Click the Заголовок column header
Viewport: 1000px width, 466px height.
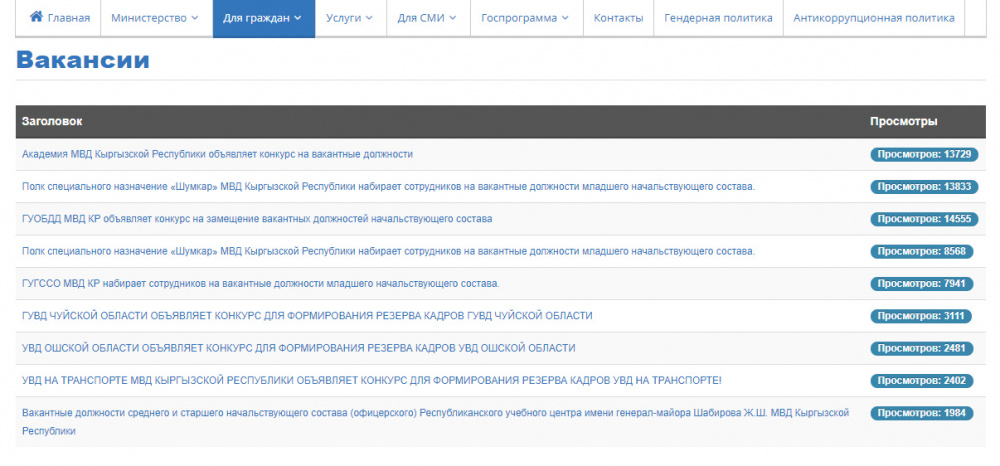(52, 121)
